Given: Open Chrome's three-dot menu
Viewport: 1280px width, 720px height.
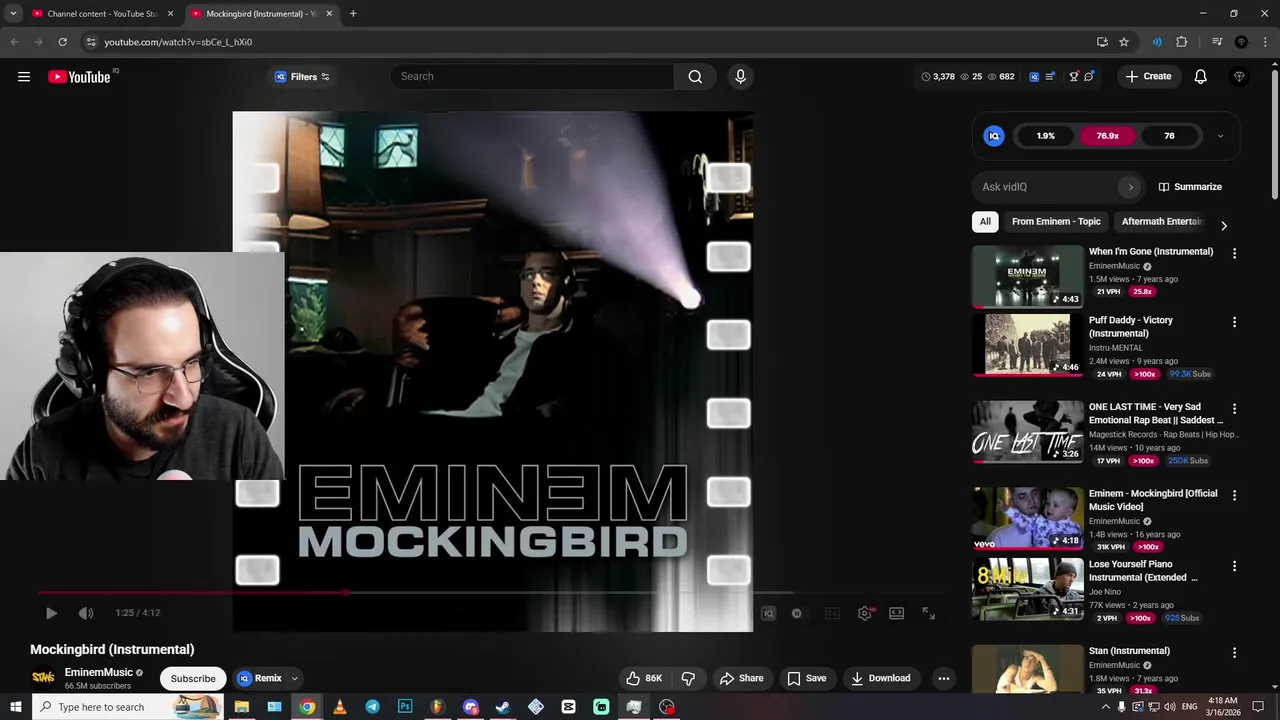Looking at the screenshot, I should pyautogui.click(x=1266, y=42).
